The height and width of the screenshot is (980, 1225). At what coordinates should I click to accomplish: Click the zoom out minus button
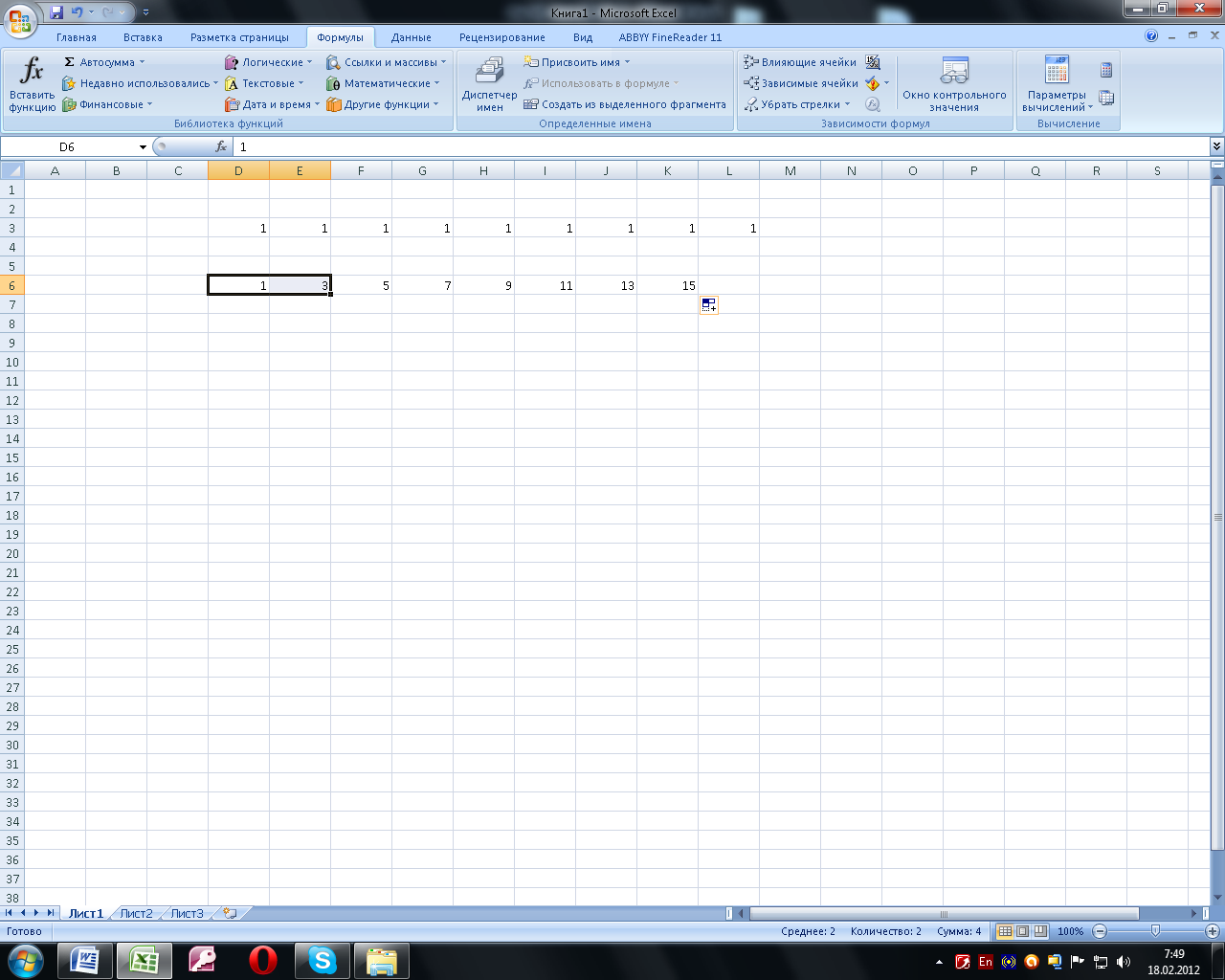coord(1100,931)
